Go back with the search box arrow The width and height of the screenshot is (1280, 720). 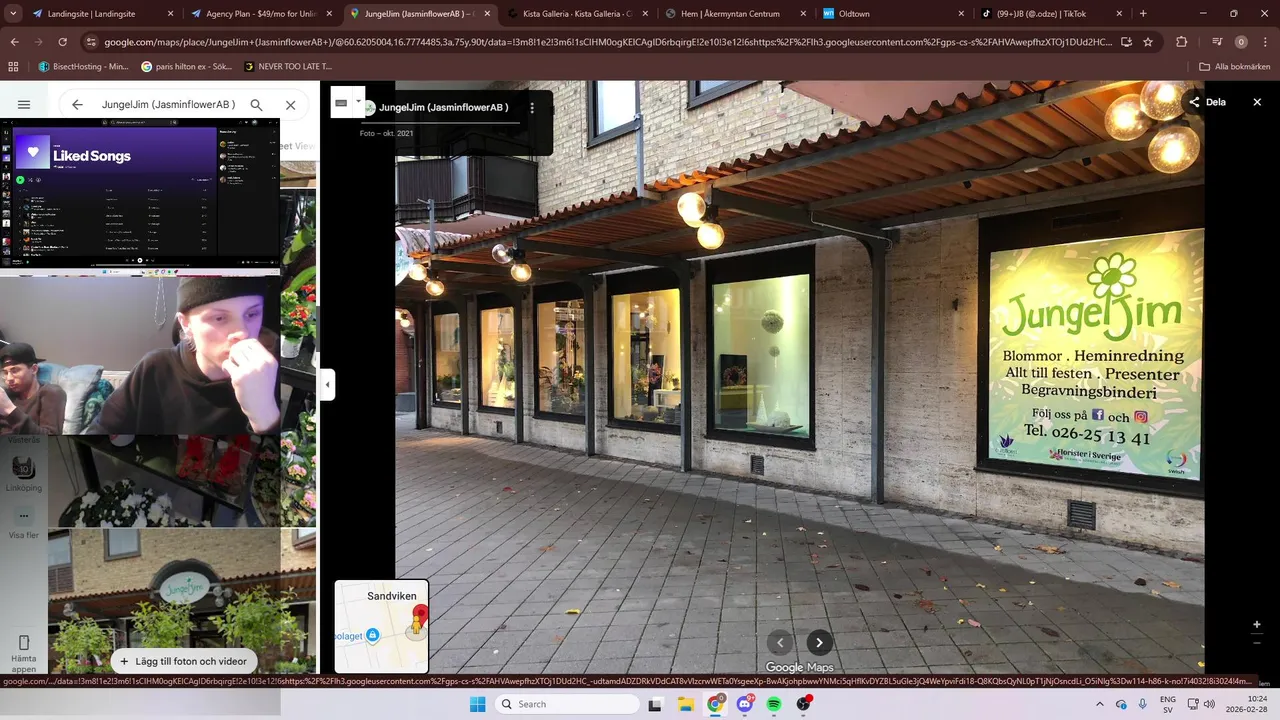point(77,104)
